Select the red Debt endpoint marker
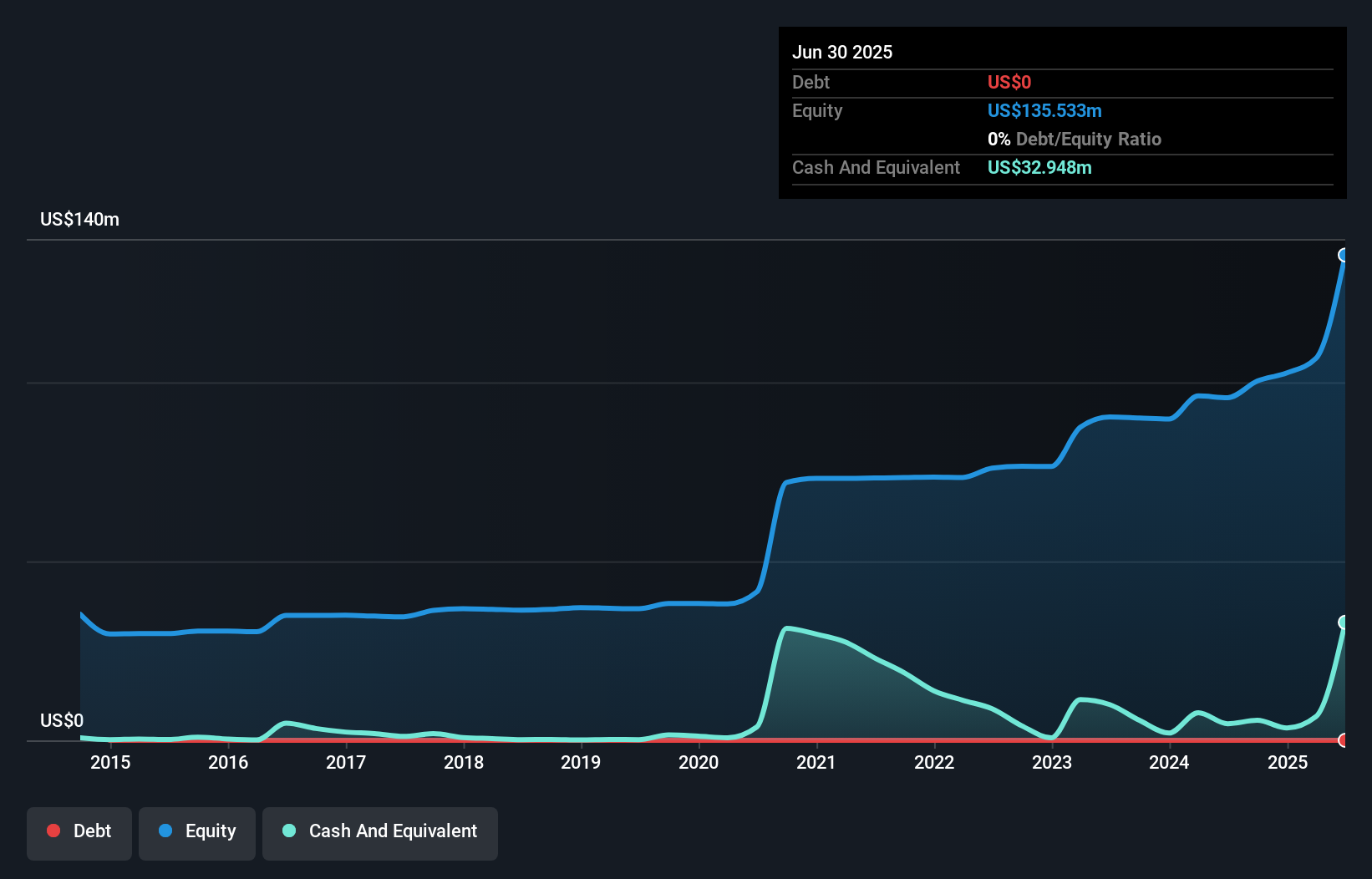 (1344, 739)
